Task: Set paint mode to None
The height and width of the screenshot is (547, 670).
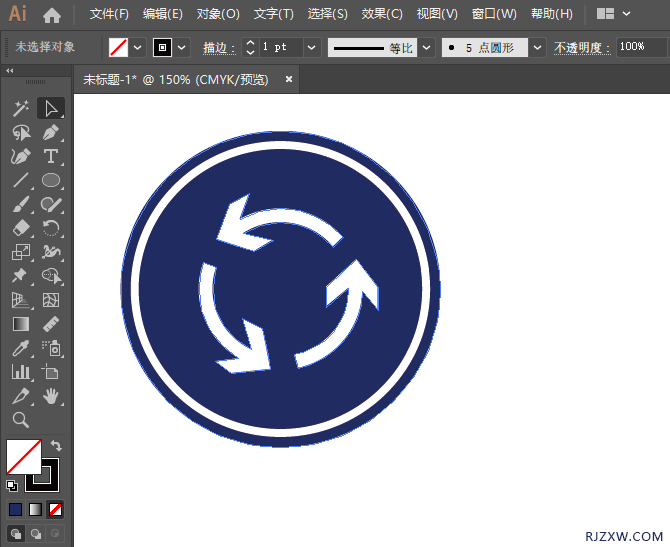Action: (x=56, y=509)
